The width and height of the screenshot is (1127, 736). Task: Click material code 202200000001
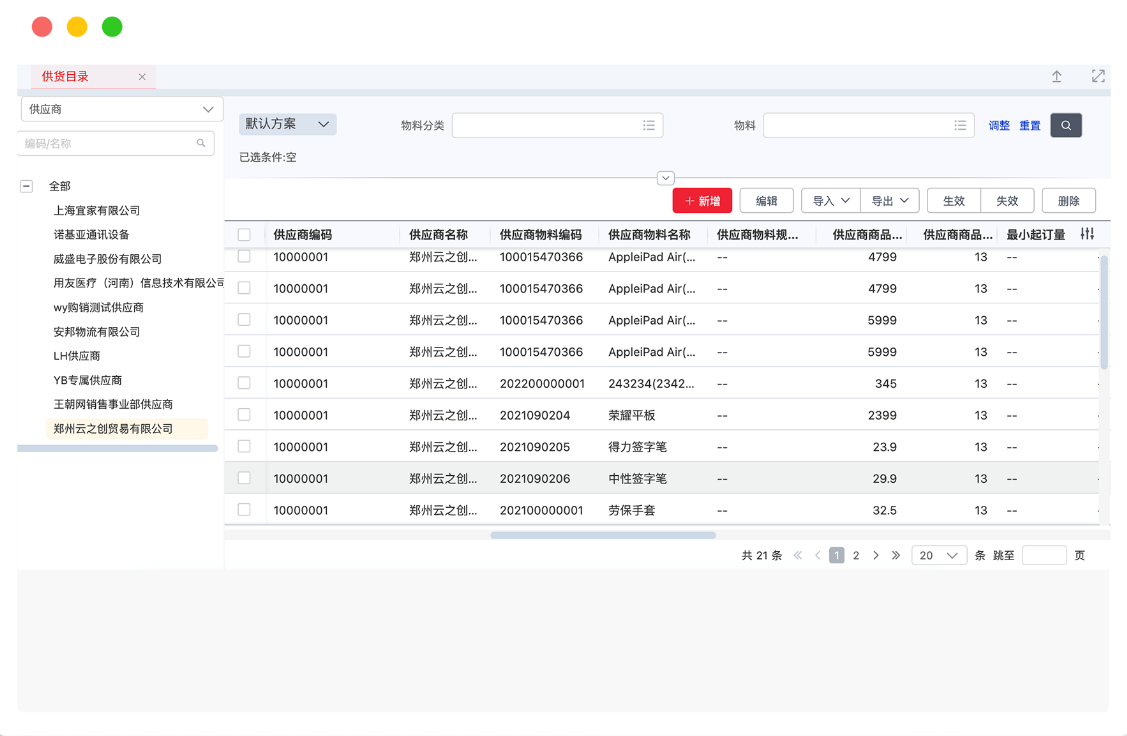[x=542, y=383]
